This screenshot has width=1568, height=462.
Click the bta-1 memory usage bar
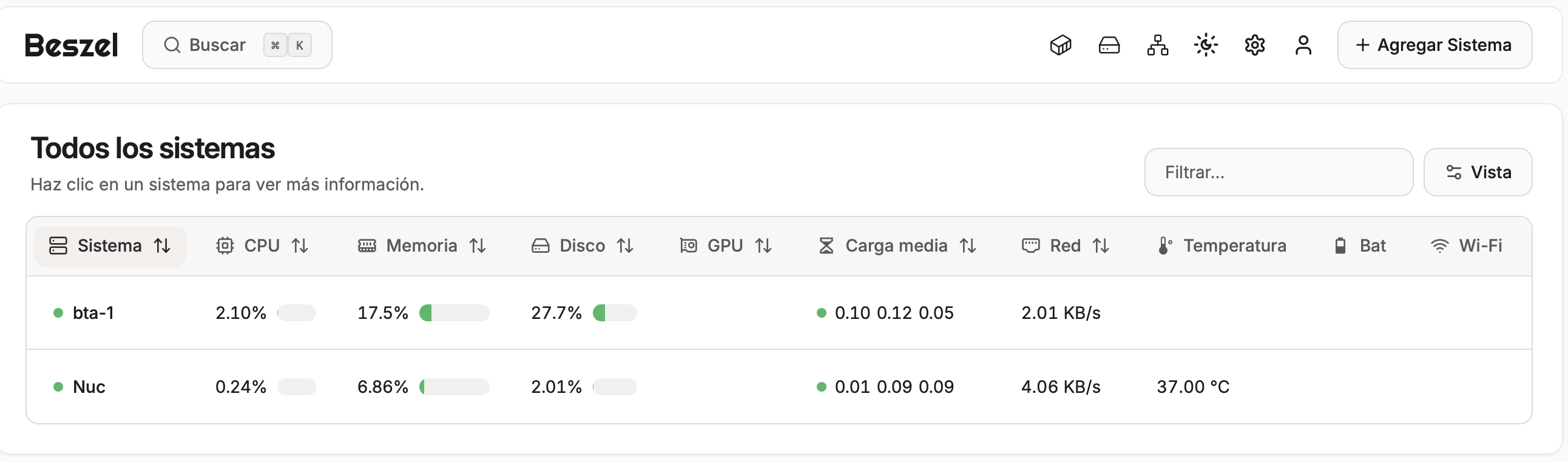(x=454, y=313)
